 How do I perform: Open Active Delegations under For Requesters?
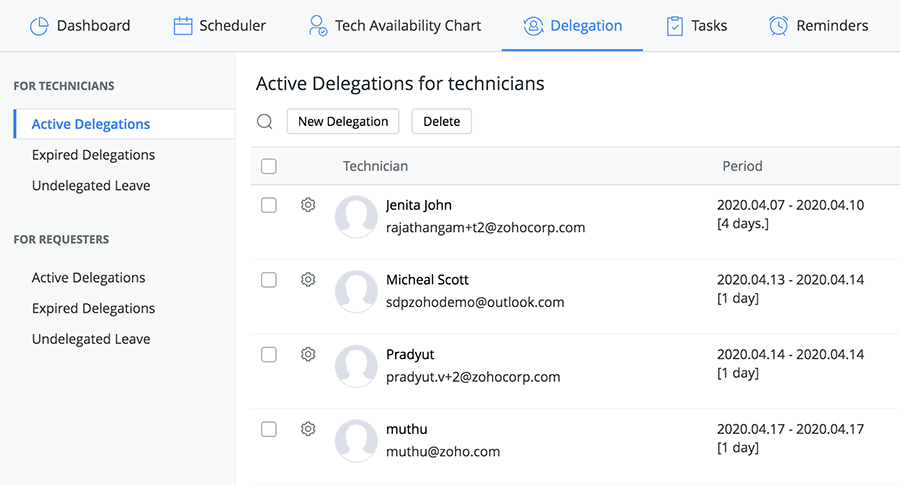click(88, 278)
